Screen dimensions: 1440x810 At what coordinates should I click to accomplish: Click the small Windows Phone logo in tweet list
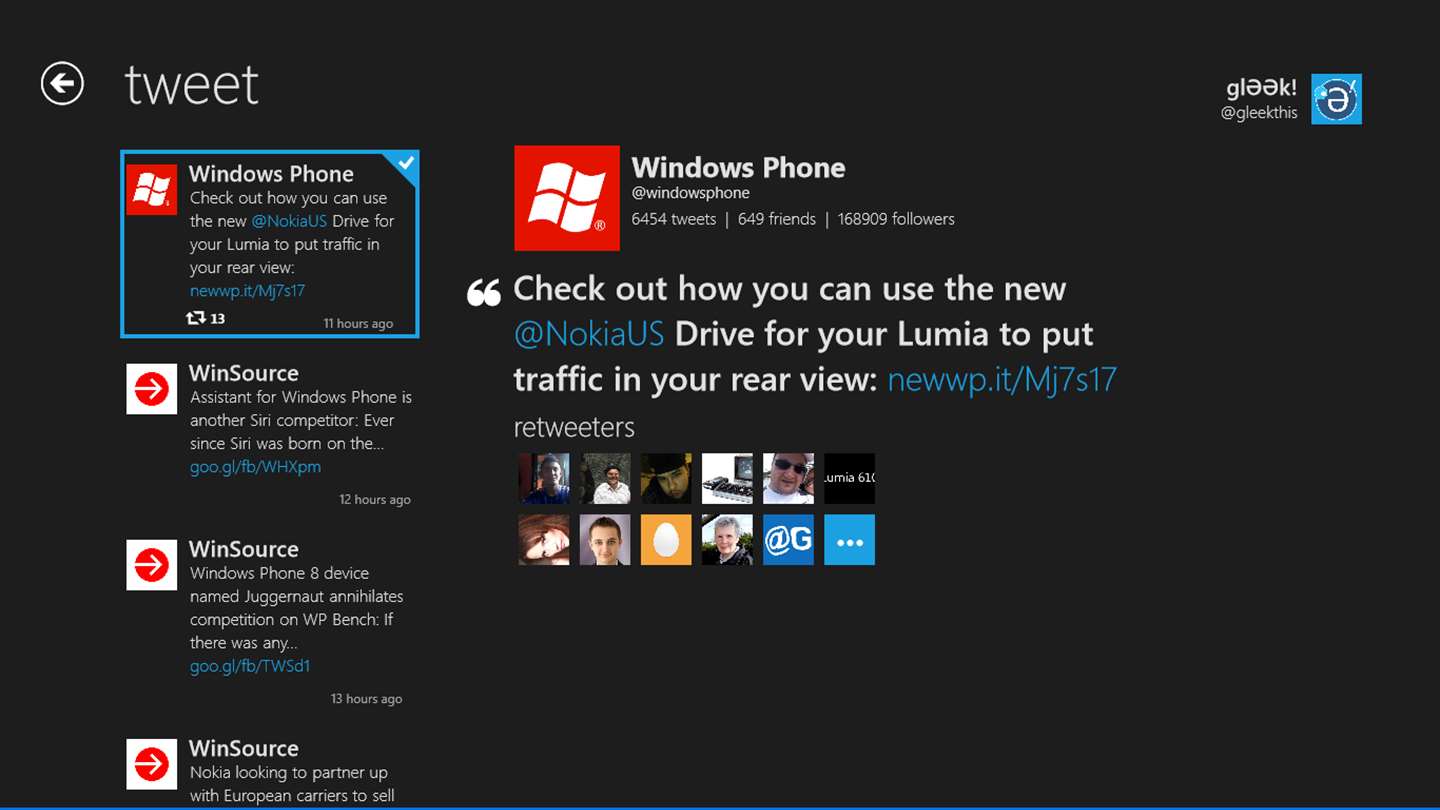point(152,189)
